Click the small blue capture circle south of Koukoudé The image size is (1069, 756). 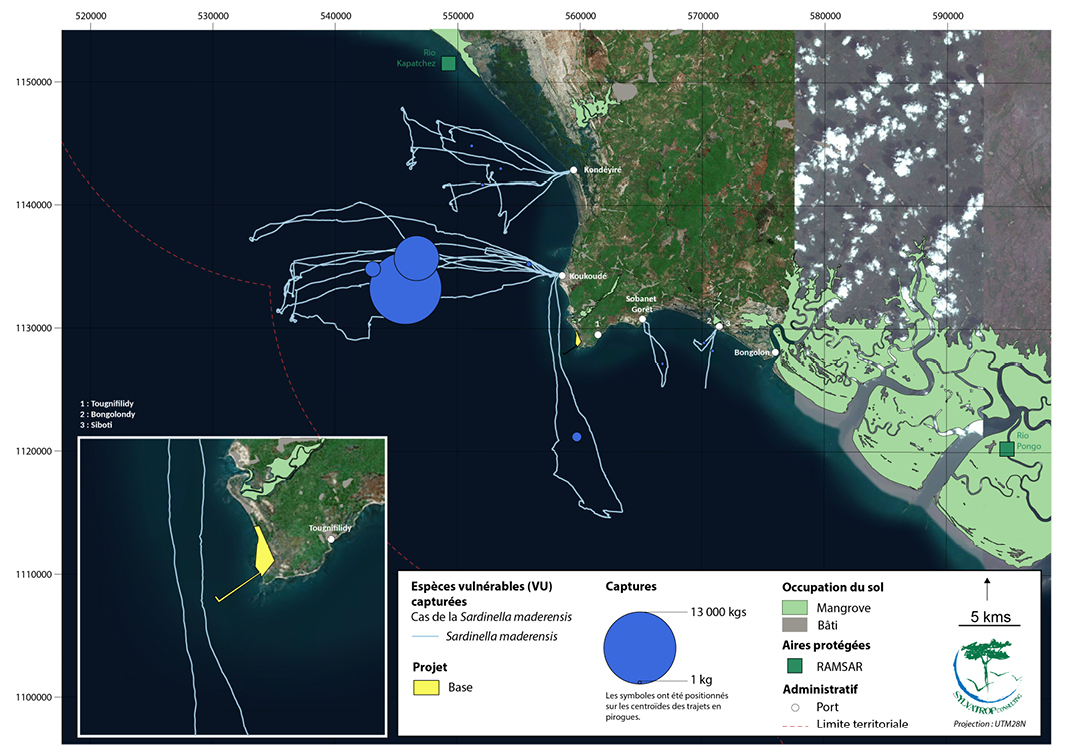point(576,437)
